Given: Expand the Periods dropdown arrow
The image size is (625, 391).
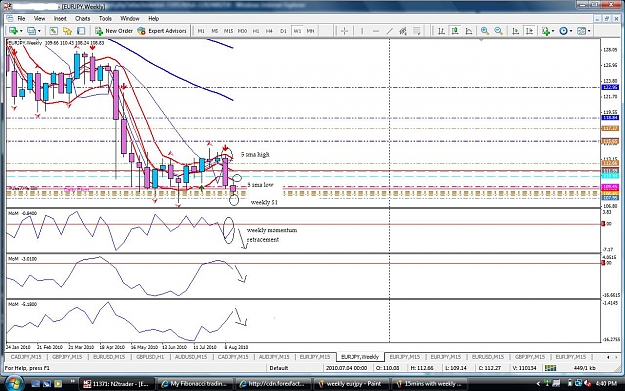Looking at the screenshot, I should point(571,31).
